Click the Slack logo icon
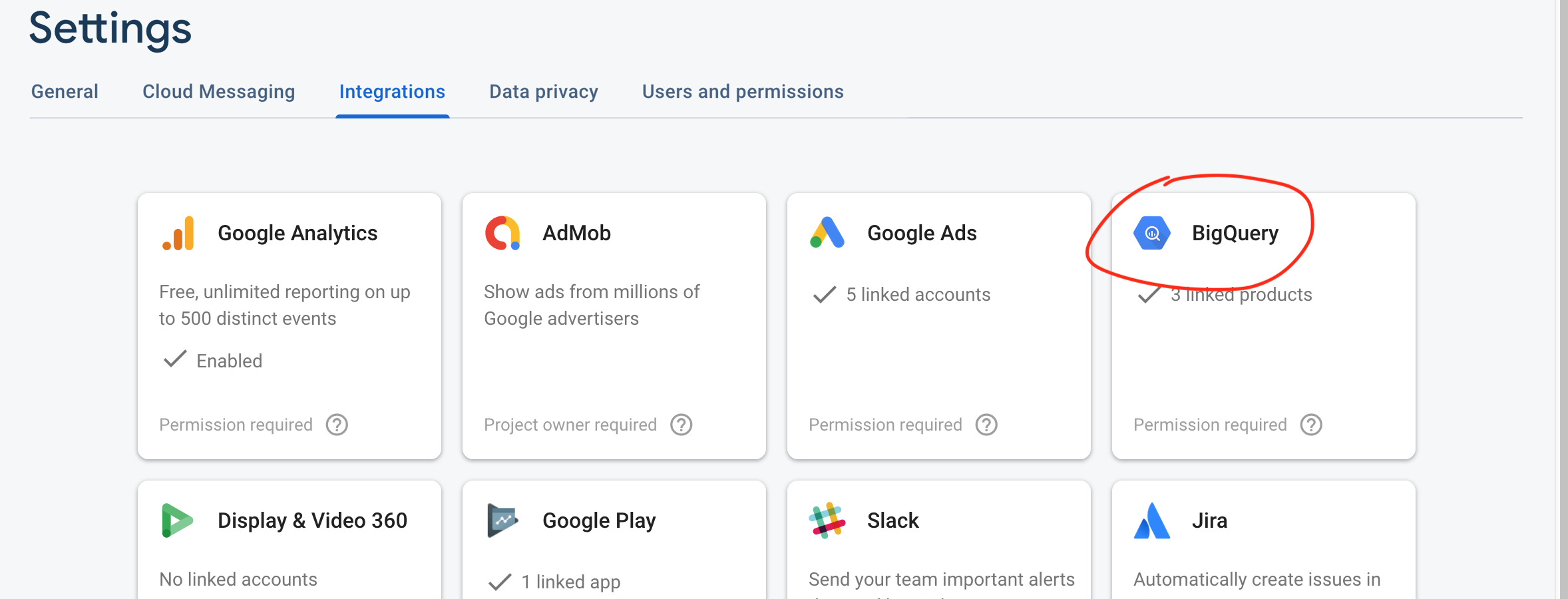The height and width of the screenshot is (599, 1568). 827,520
